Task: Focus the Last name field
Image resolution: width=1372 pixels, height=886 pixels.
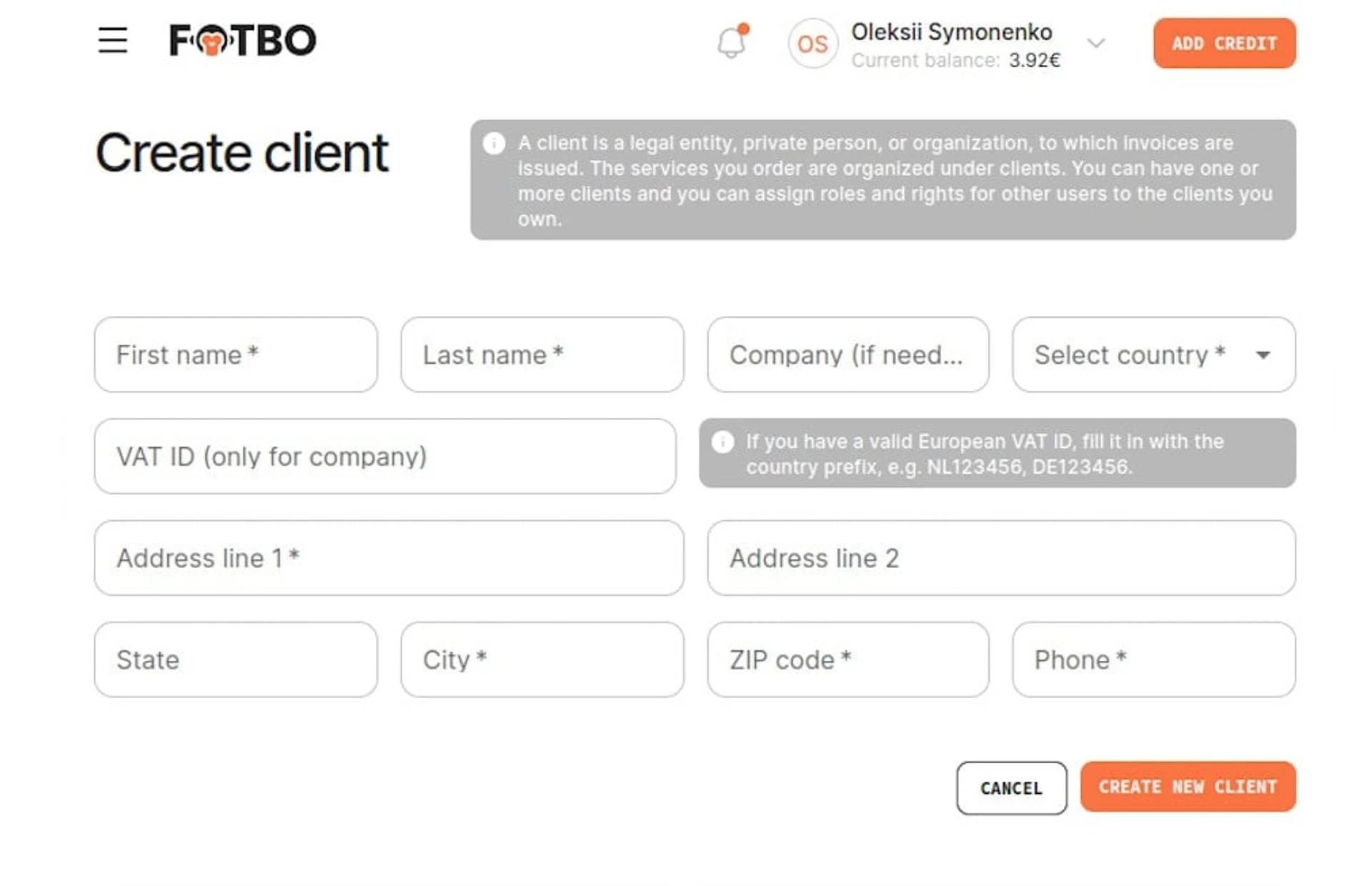Action: pos(542,354)
